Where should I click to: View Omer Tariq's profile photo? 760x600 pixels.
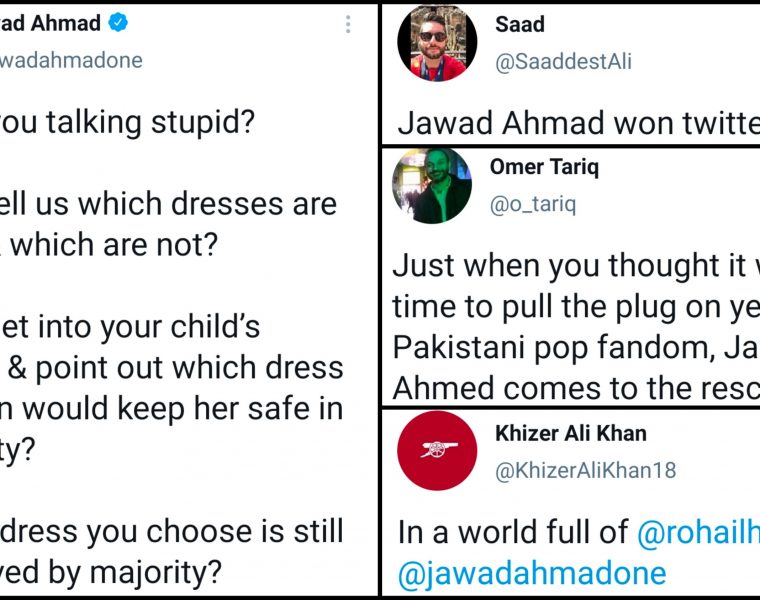pos(432,185)
